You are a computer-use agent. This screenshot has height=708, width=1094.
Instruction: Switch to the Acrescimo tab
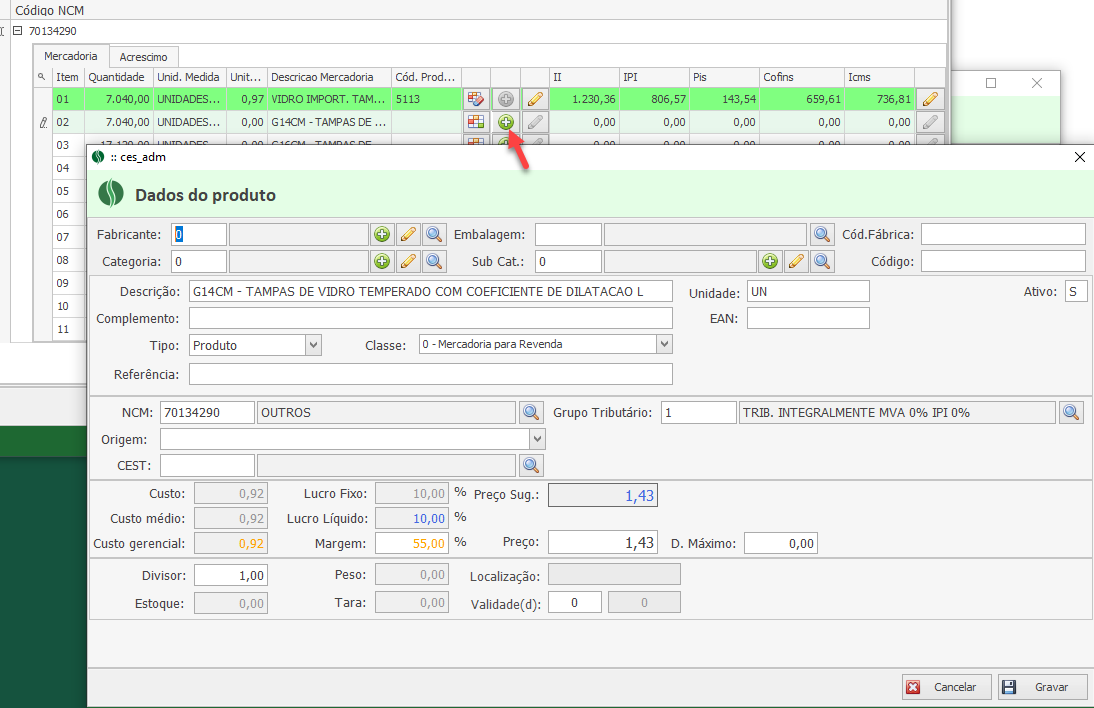(143, 57)
